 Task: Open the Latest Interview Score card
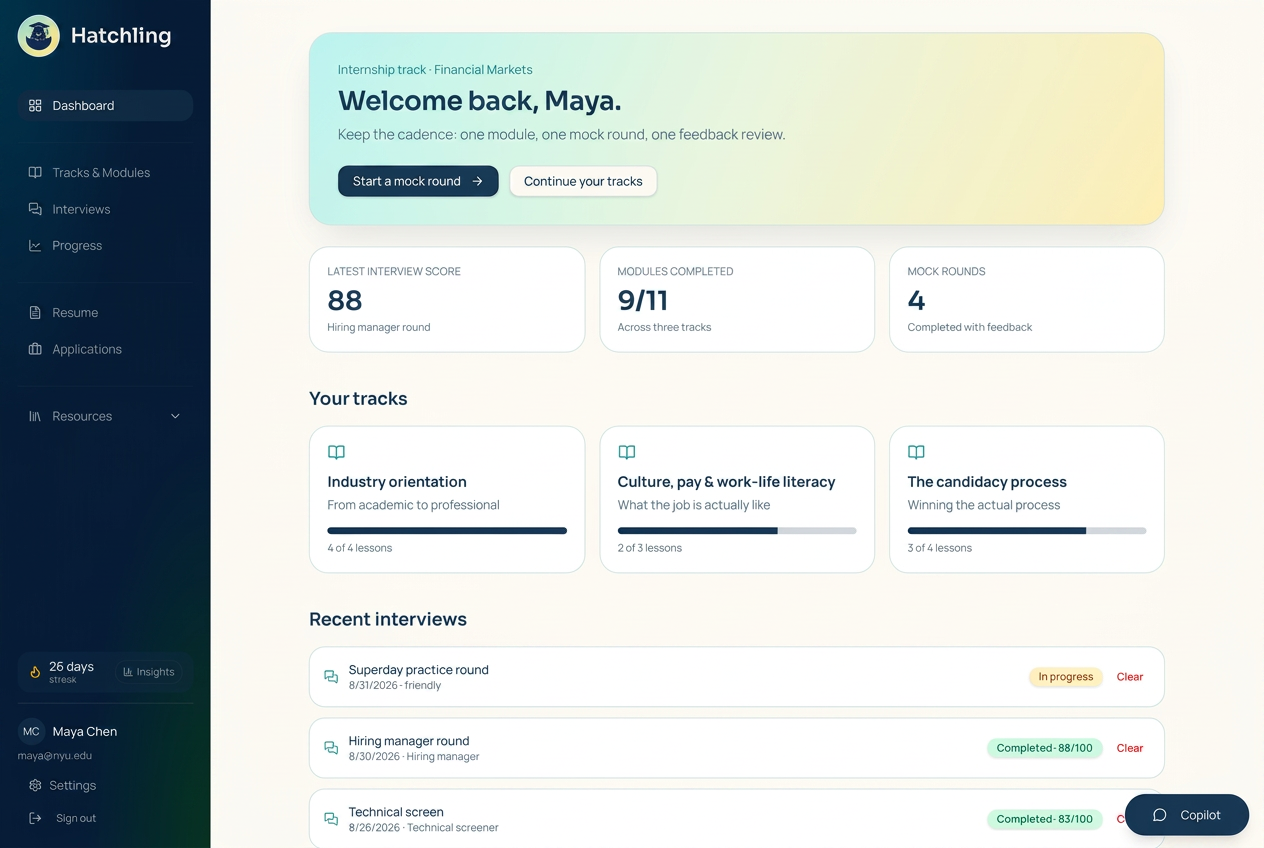click(x=447, y=300)
